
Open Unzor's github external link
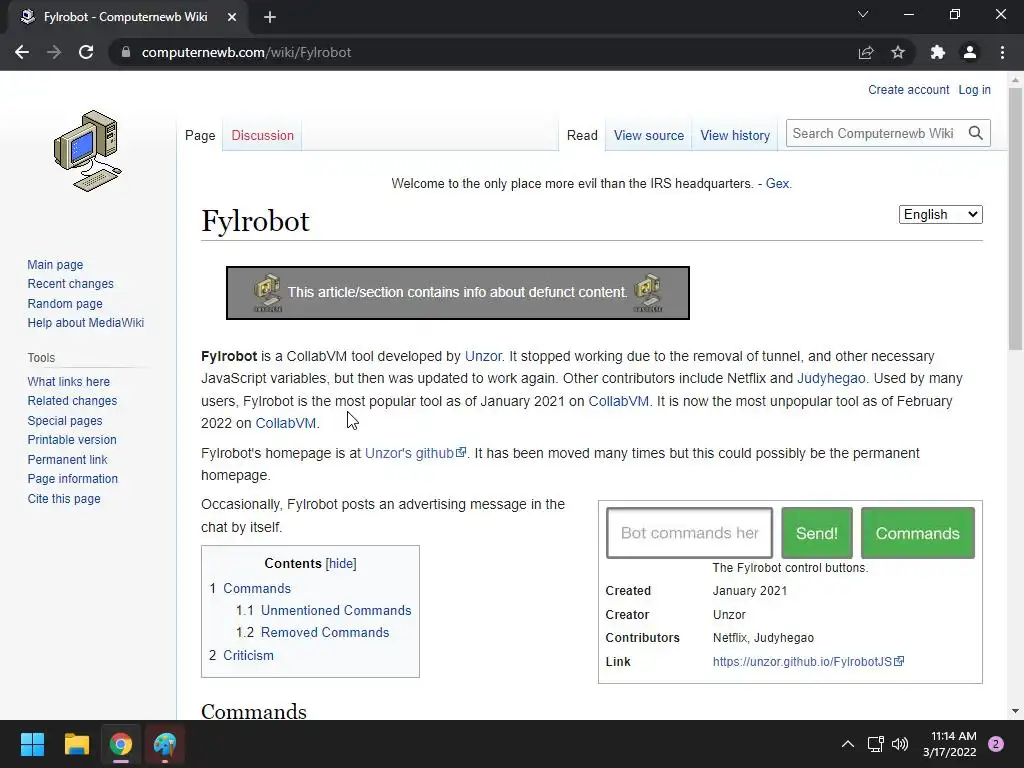pyautogui.click(x=415, y=453)
